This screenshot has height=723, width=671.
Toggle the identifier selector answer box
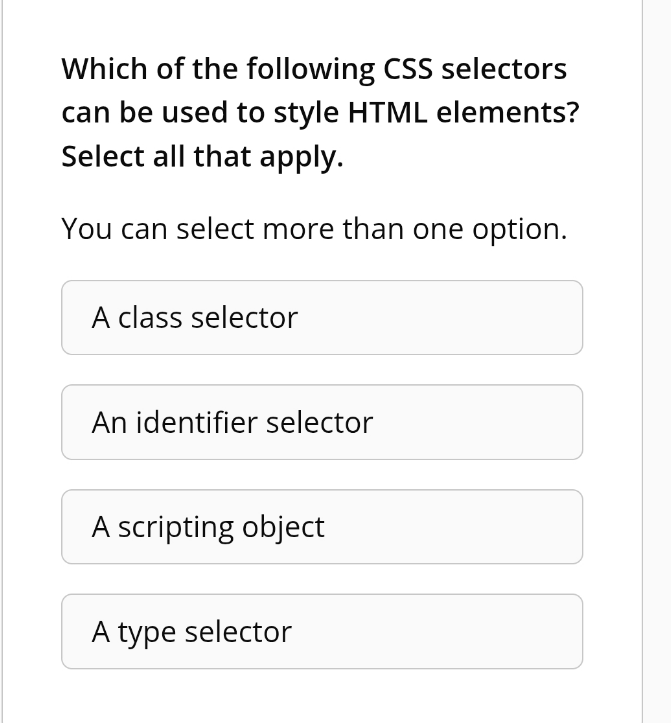[x=321, y=422]
